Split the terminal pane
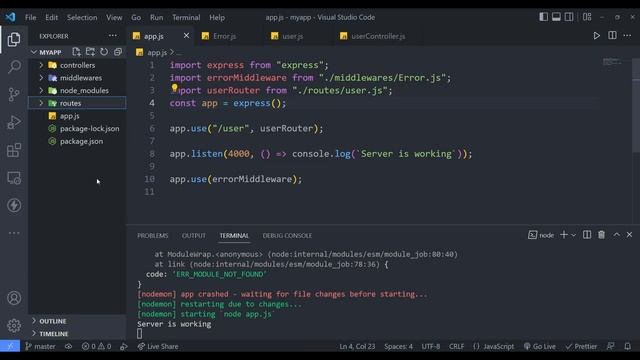Viewport: 640px width, 360px height. point(587,235)
